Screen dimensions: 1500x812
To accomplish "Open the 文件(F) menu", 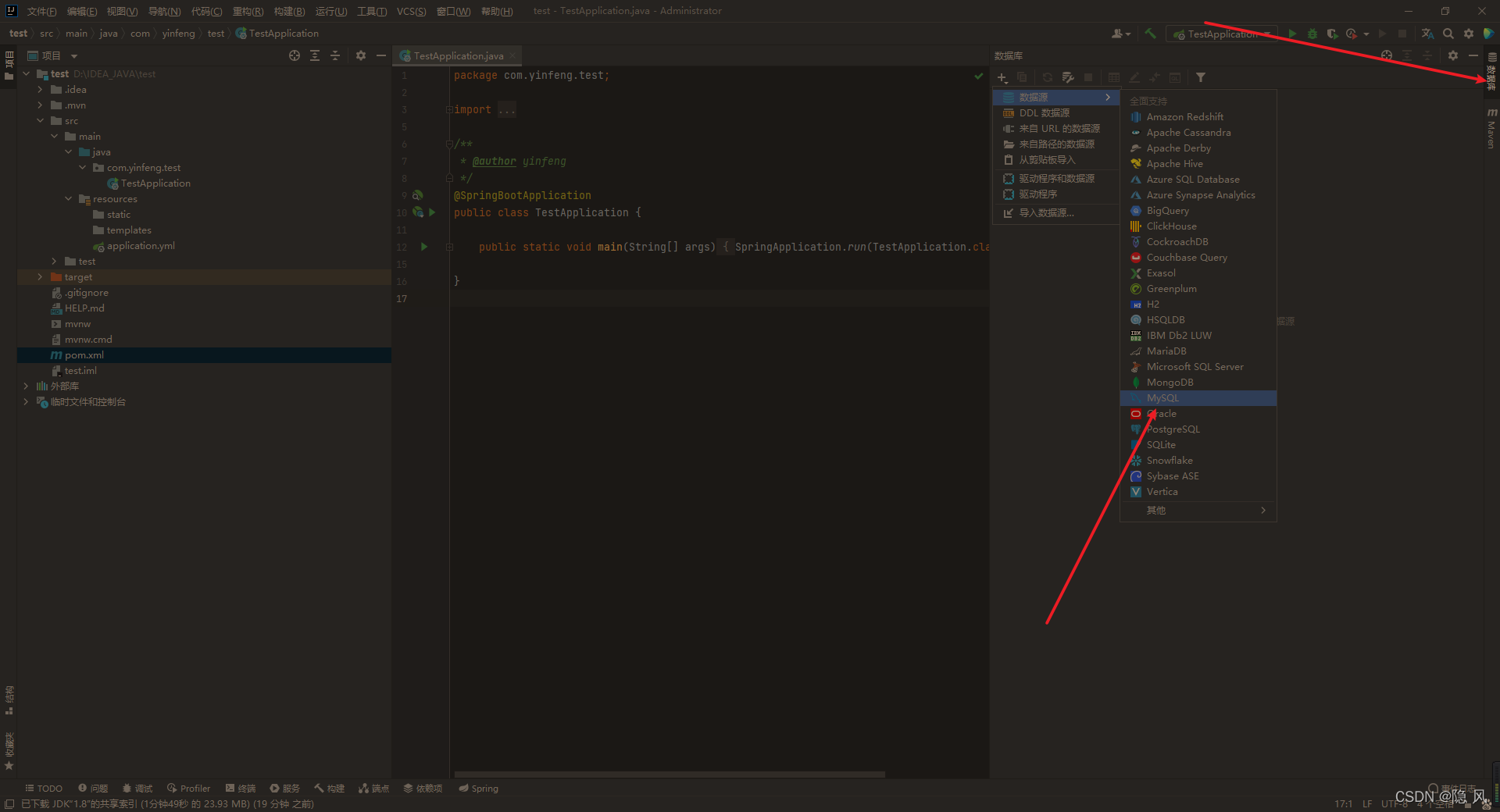I will (41, 11).
